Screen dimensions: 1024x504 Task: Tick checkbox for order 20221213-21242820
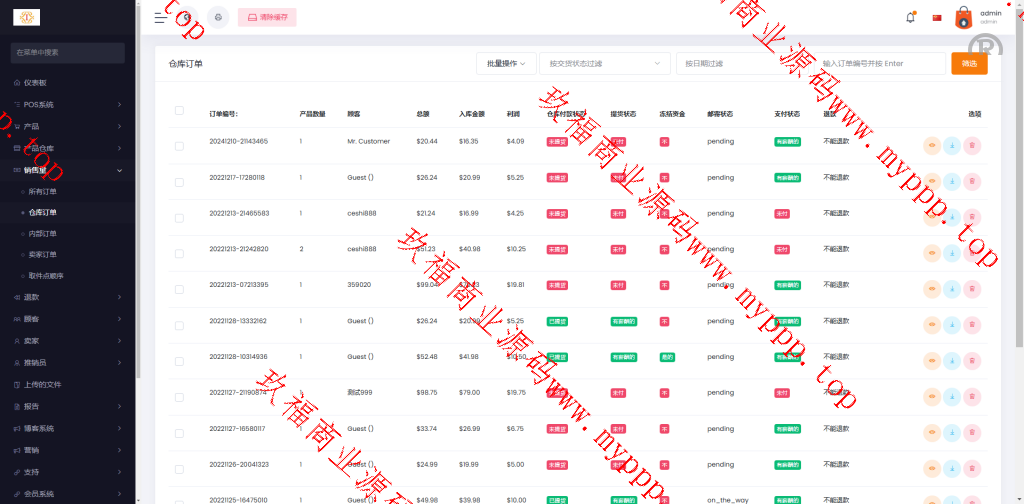point(179,254)
